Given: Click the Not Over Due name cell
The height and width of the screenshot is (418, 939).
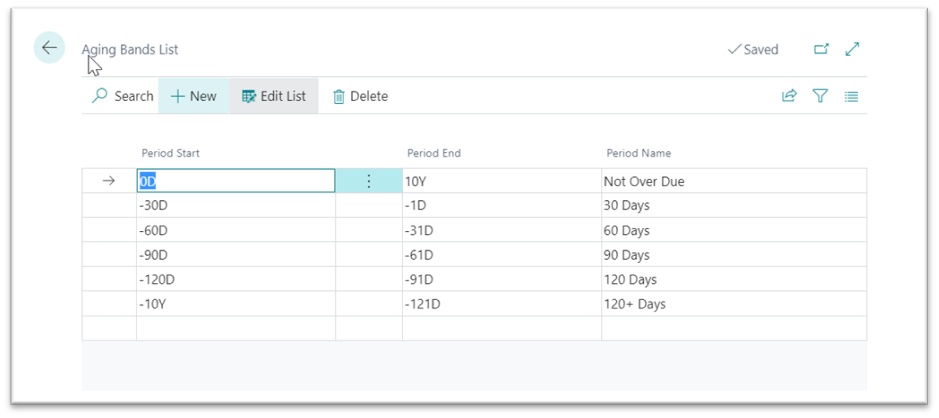Looking at the screenshot, I should tap(734, 181).
